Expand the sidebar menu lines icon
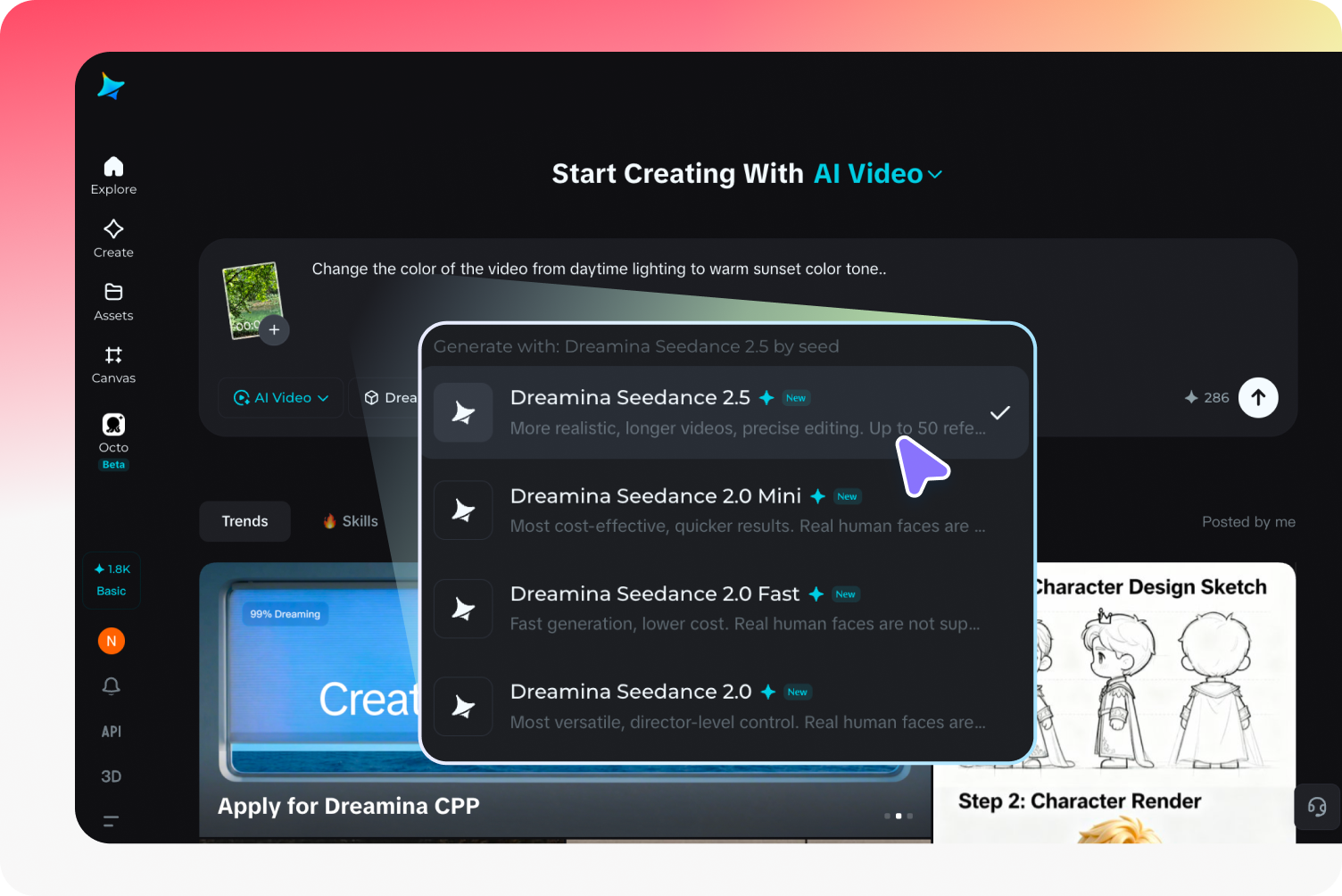Image resolution: width=1342 pixels, height=896 pixels. 112,821
